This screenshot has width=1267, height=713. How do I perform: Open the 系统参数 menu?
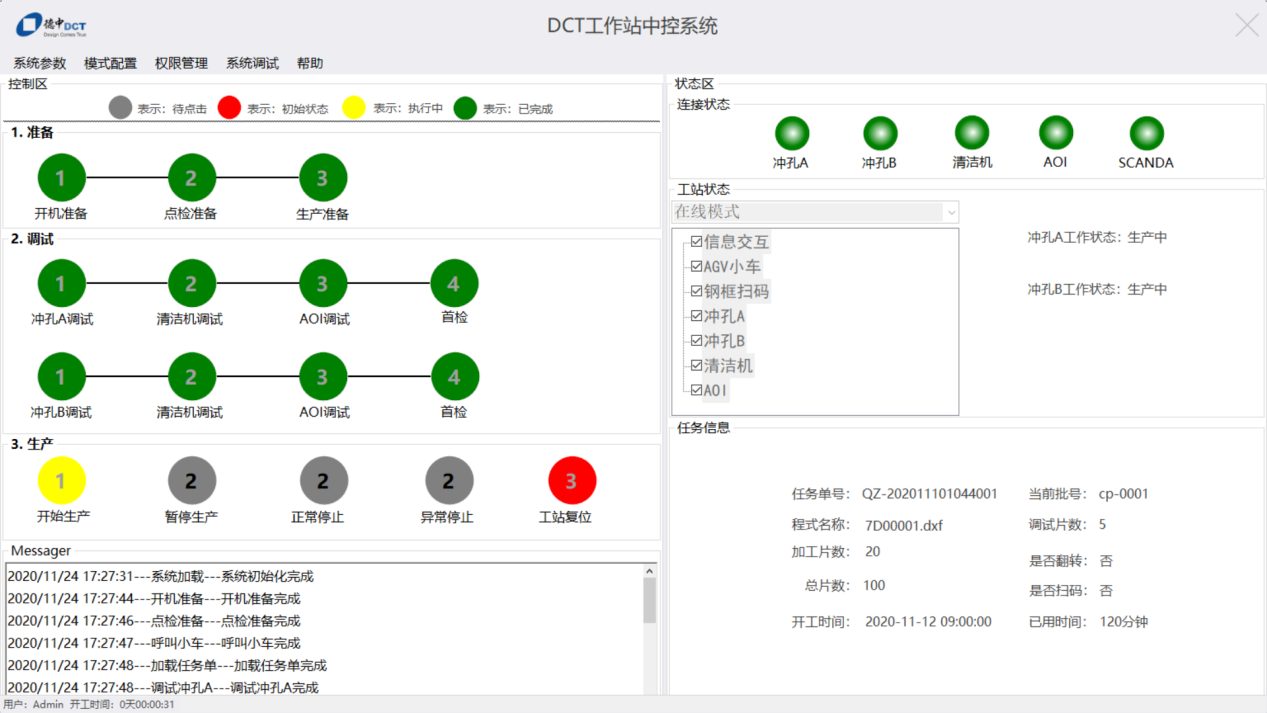click(40, 63)
